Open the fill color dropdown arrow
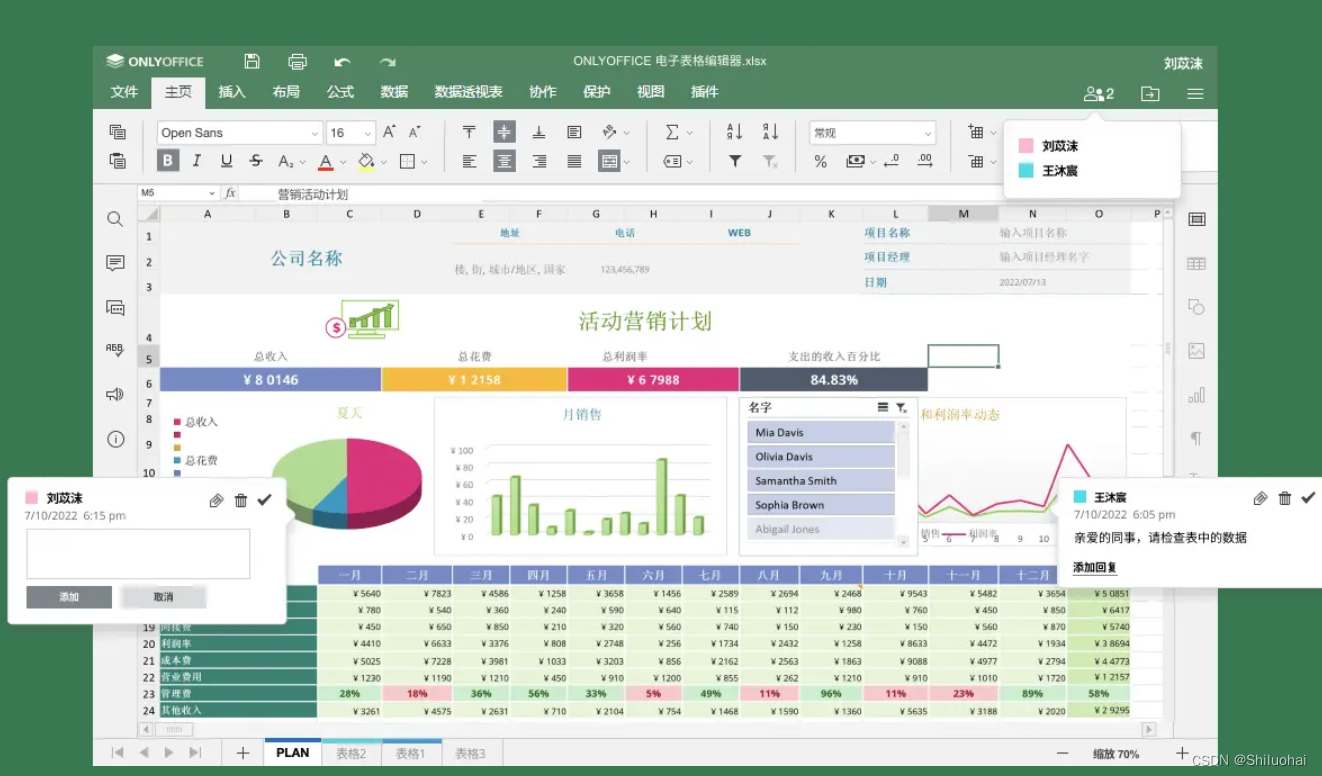The width and height of the screenshot is (1322, 776). [382, 161]
